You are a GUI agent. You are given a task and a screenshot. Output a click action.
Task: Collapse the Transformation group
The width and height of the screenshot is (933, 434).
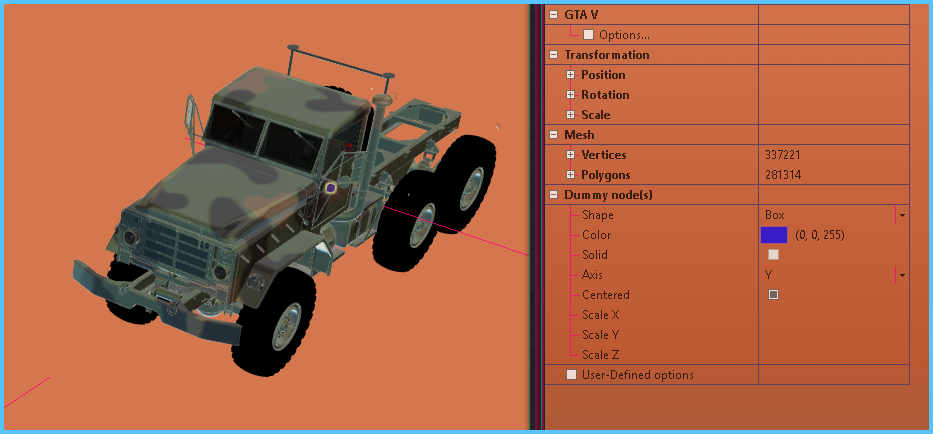[x=553, y=55]
